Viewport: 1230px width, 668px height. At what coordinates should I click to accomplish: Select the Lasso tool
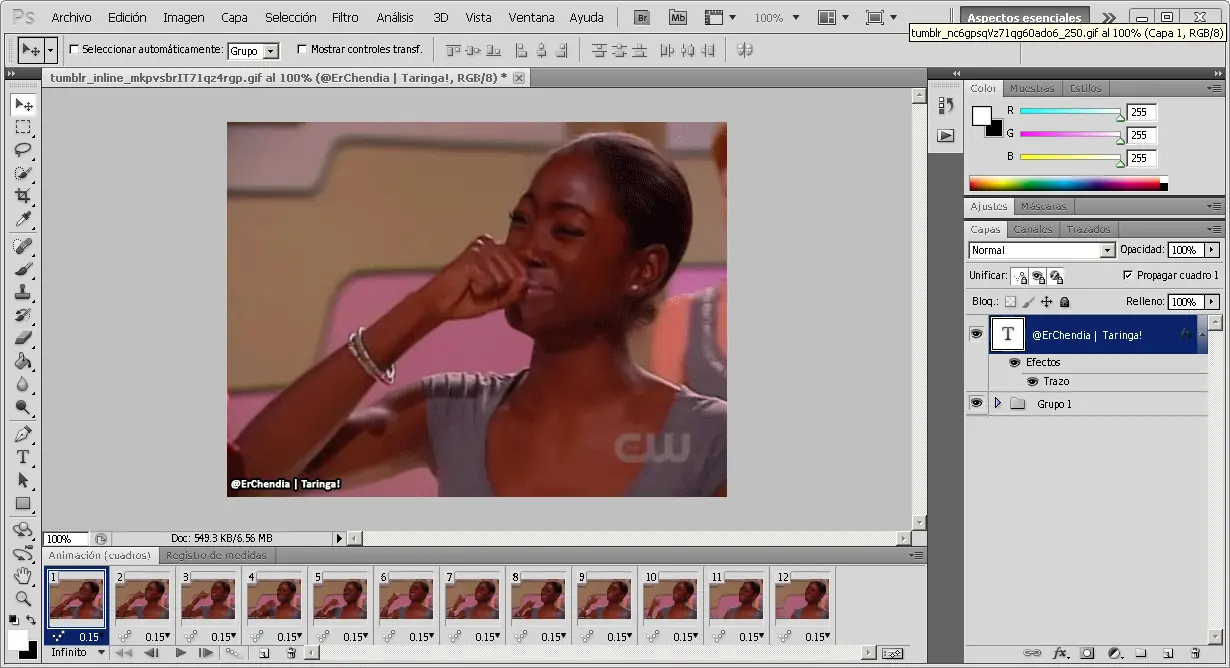point(23,150)
